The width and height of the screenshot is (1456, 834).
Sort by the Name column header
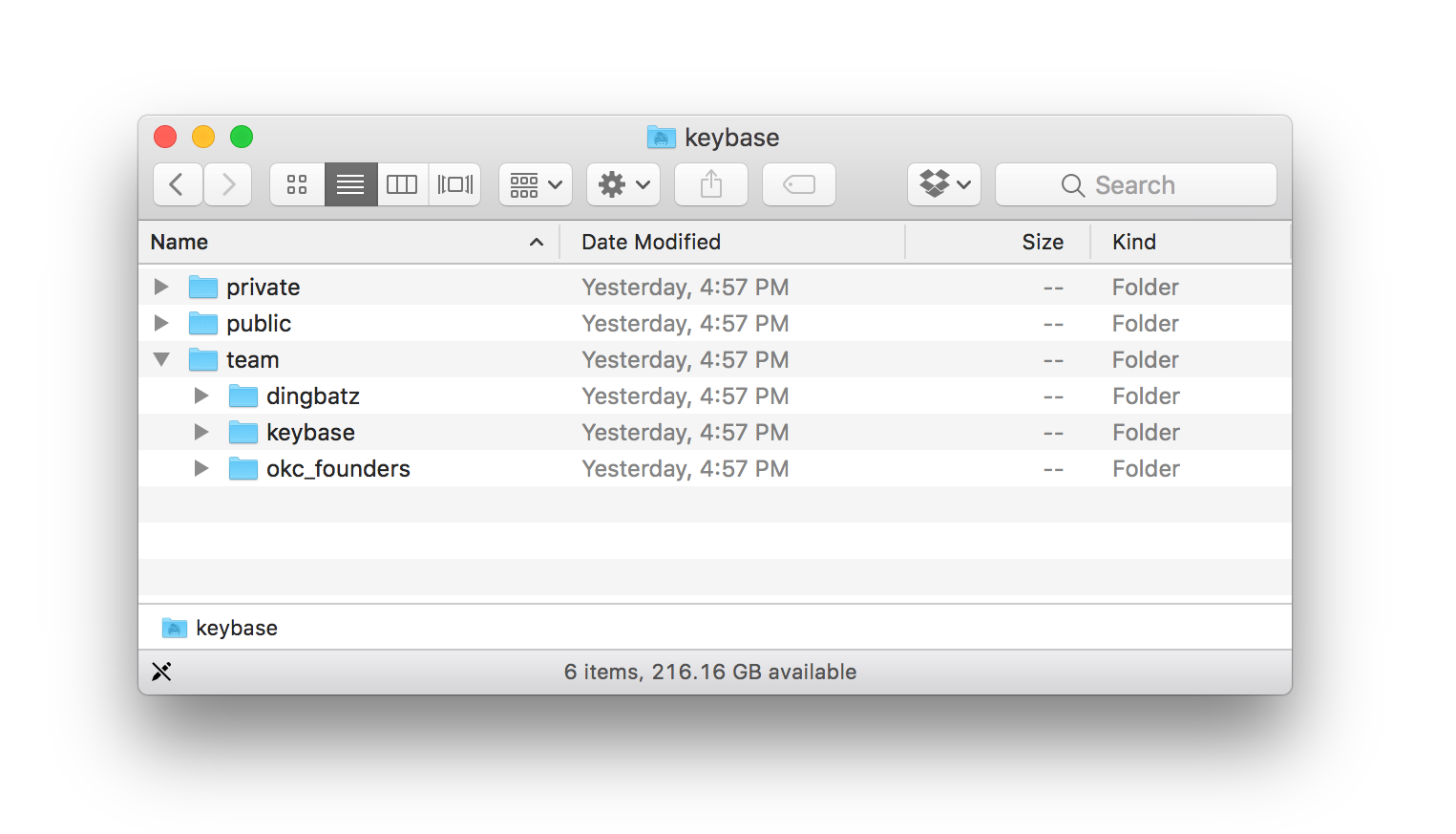coord(348,242)
